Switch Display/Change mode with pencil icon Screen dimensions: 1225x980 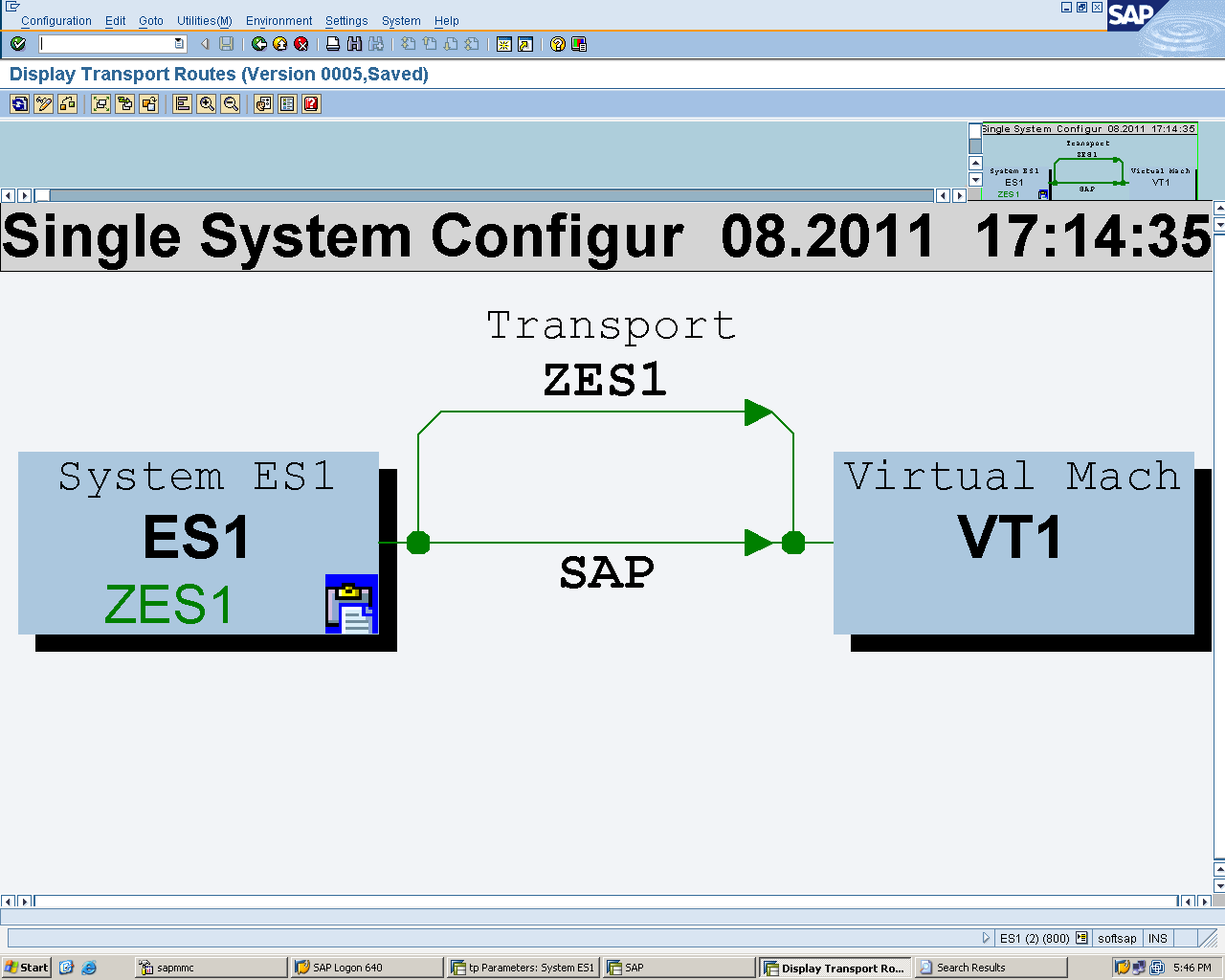pos(44,104)
